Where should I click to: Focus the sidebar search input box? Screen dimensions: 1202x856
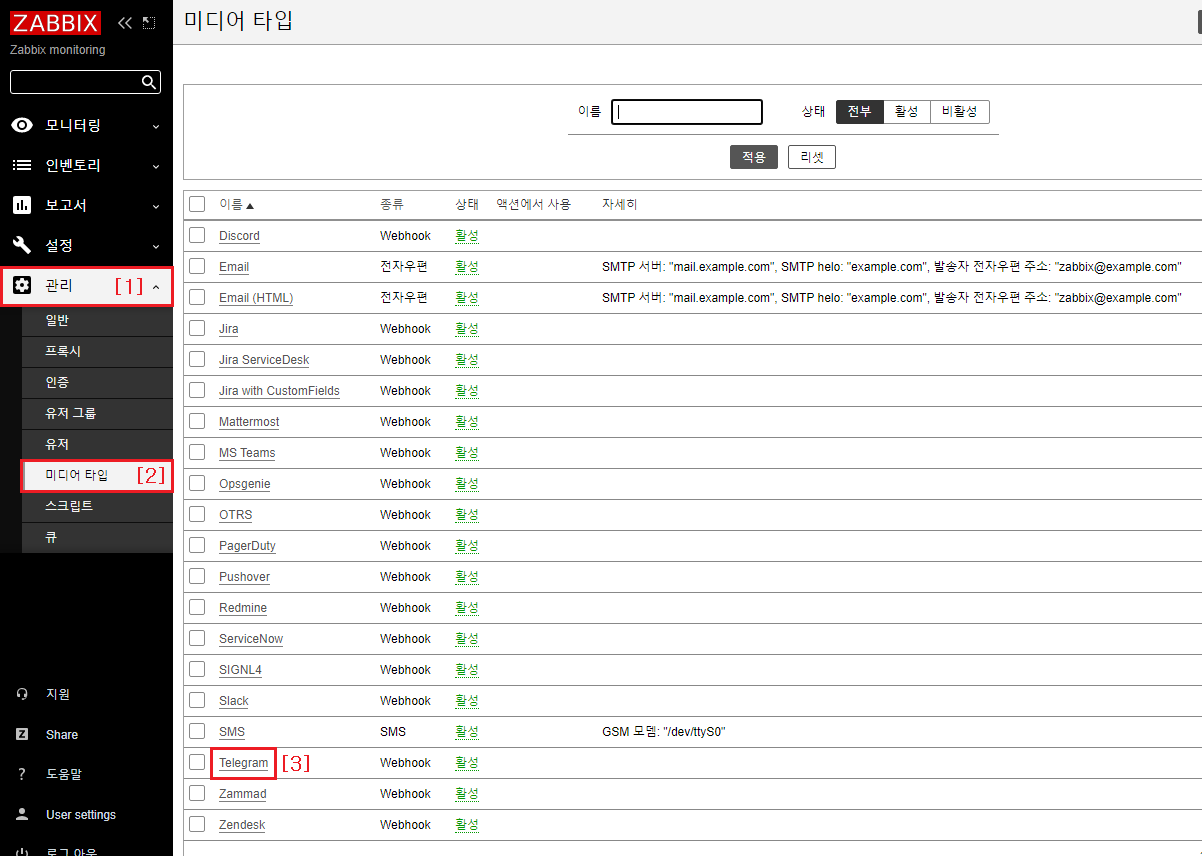(85, 82)
